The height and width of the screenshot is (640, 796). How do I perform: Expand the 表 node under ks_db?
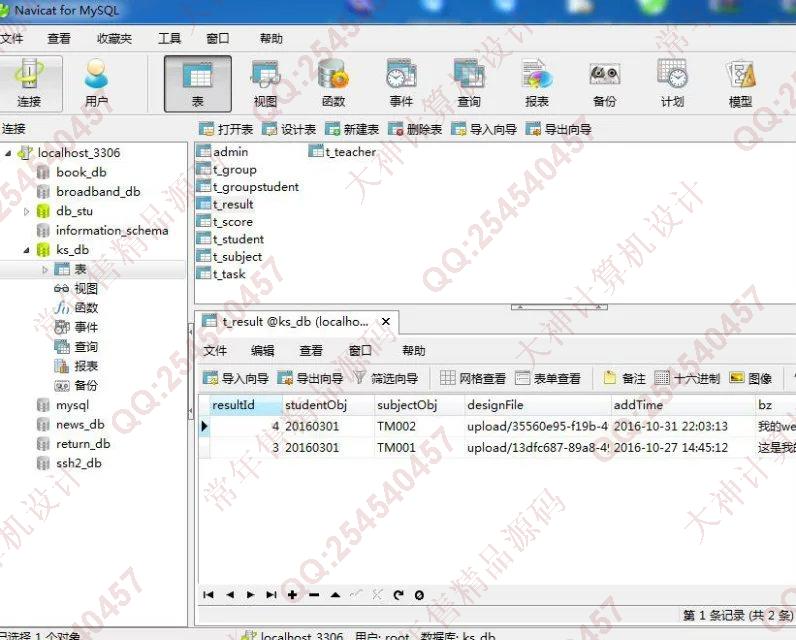coord(45,270)
